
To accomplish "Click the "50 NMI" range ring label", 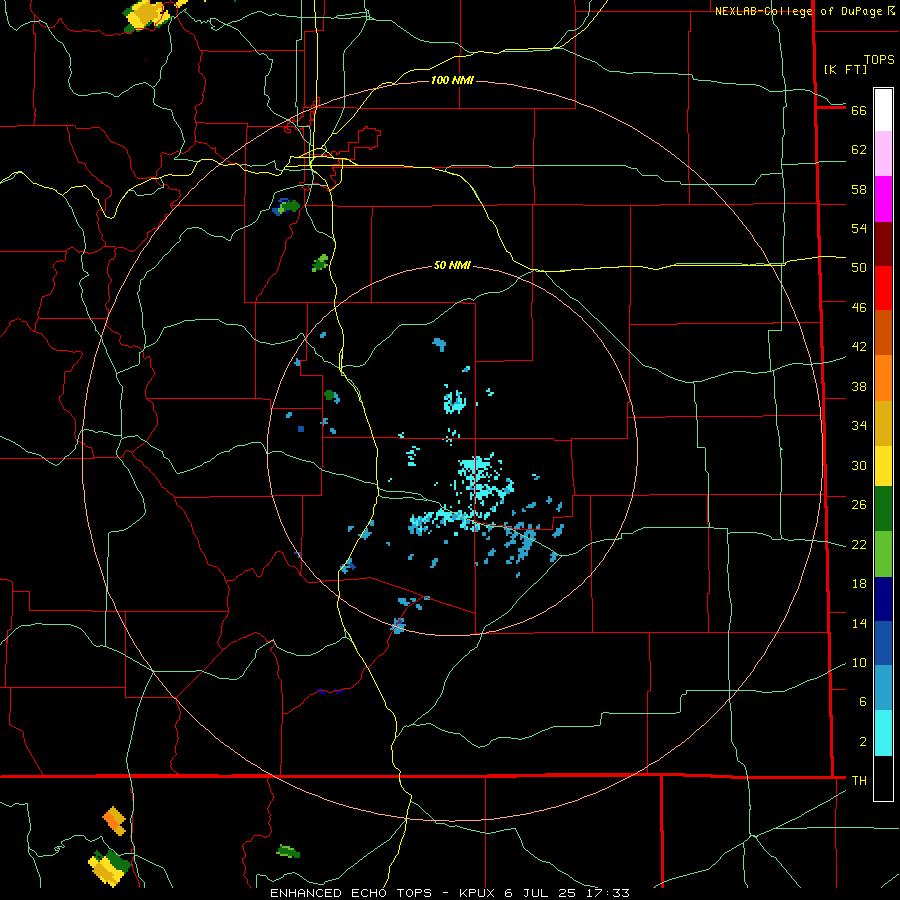I will pyautogui.click(x=452, y=265).
